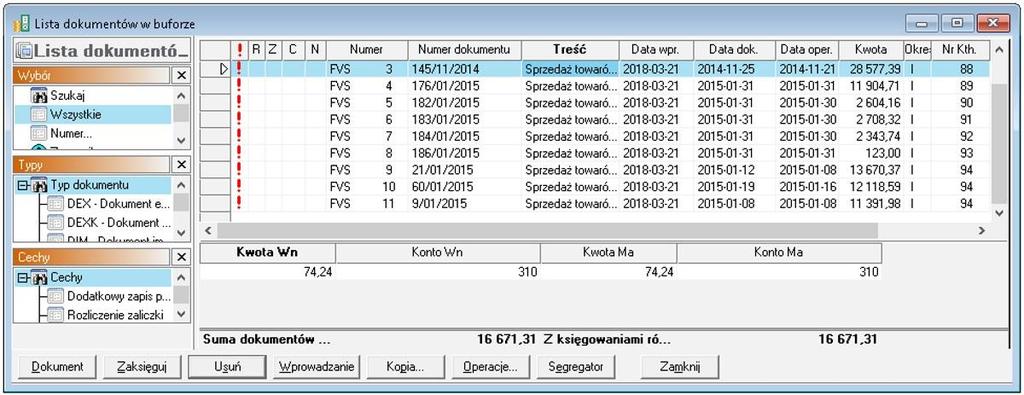Sort by the Numer dokumentu column header
Image resolution: width=1024 pixels, height=395 pixels.
(x=464, y=50)
